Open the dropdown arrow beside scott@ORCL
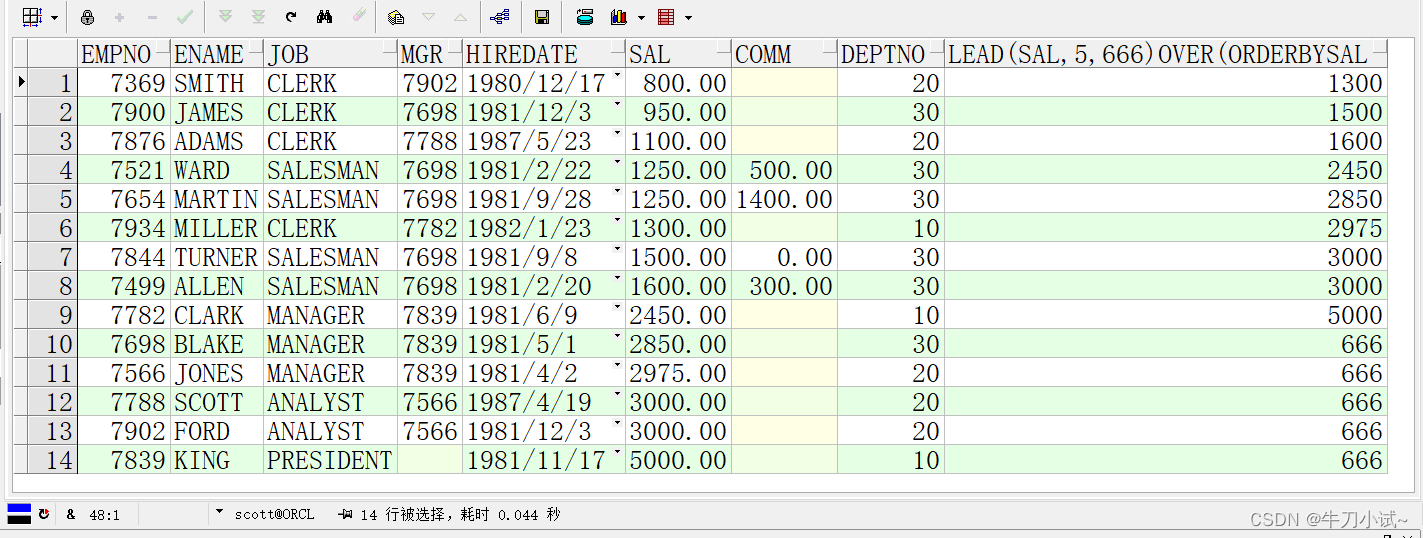This screenshot has height=538, width=1423. (219, 513)
